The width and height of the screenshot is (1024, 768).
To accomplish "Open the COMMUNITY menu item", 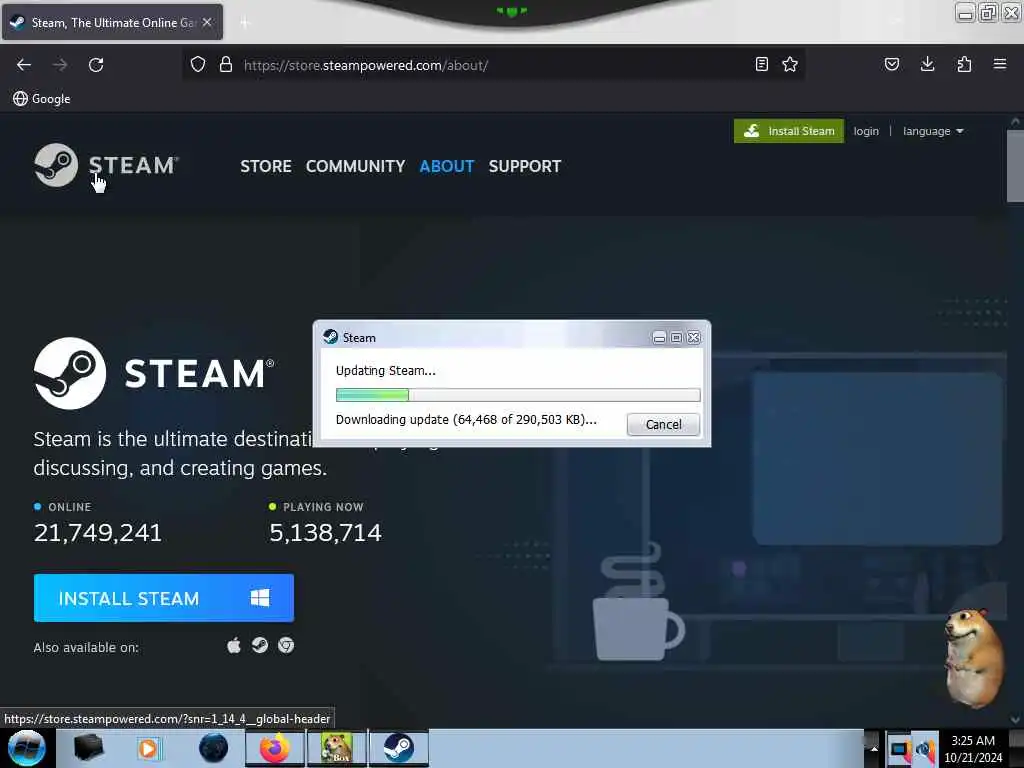I will point(355,167).
